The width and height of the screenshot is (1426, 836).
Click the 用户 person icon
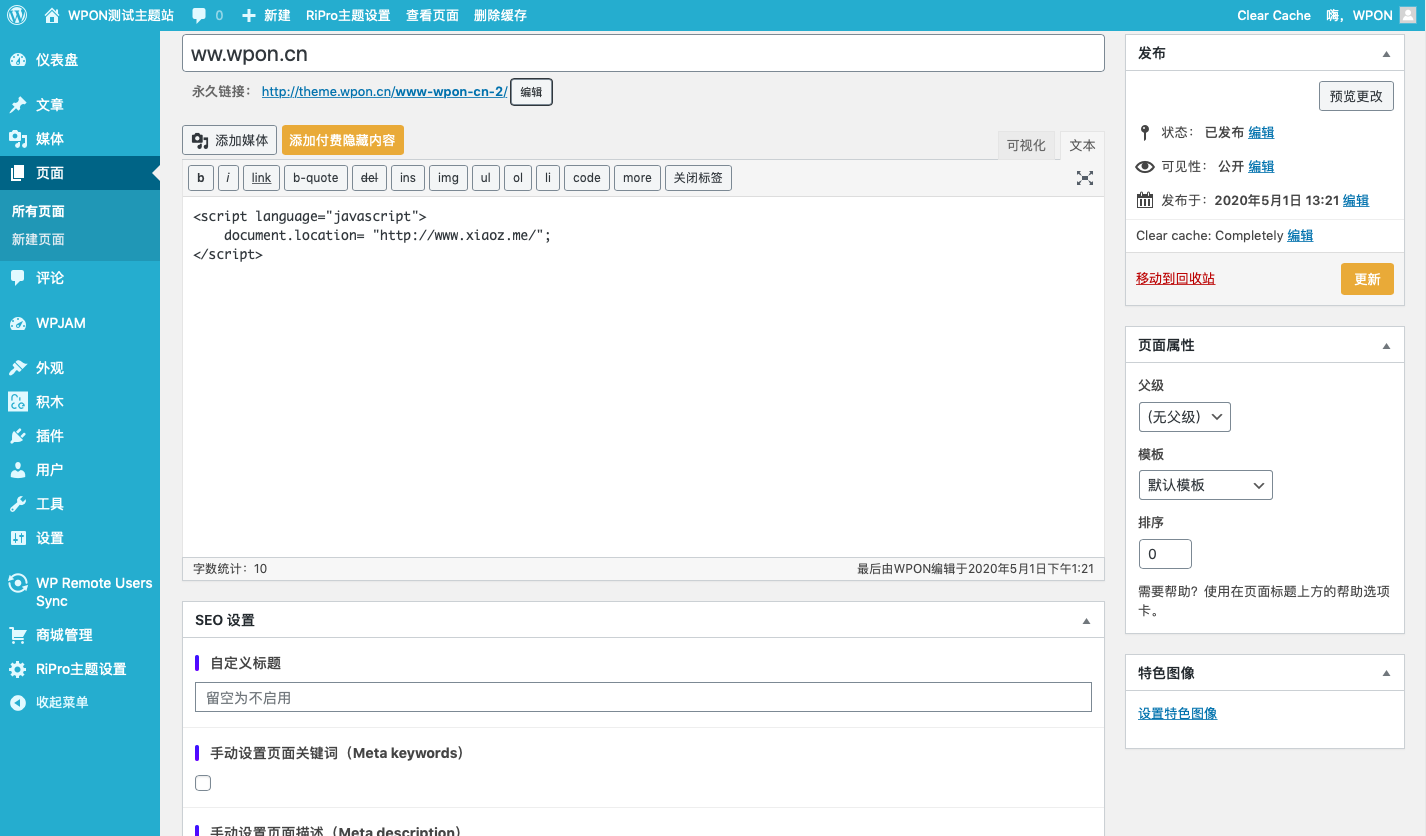tap(18, 470)
